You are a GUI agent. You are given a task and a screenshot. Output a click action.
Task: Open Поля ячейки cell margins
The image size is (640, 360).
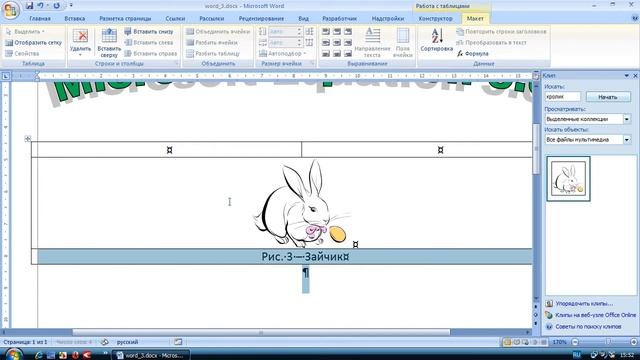click(x=402, y=42)
